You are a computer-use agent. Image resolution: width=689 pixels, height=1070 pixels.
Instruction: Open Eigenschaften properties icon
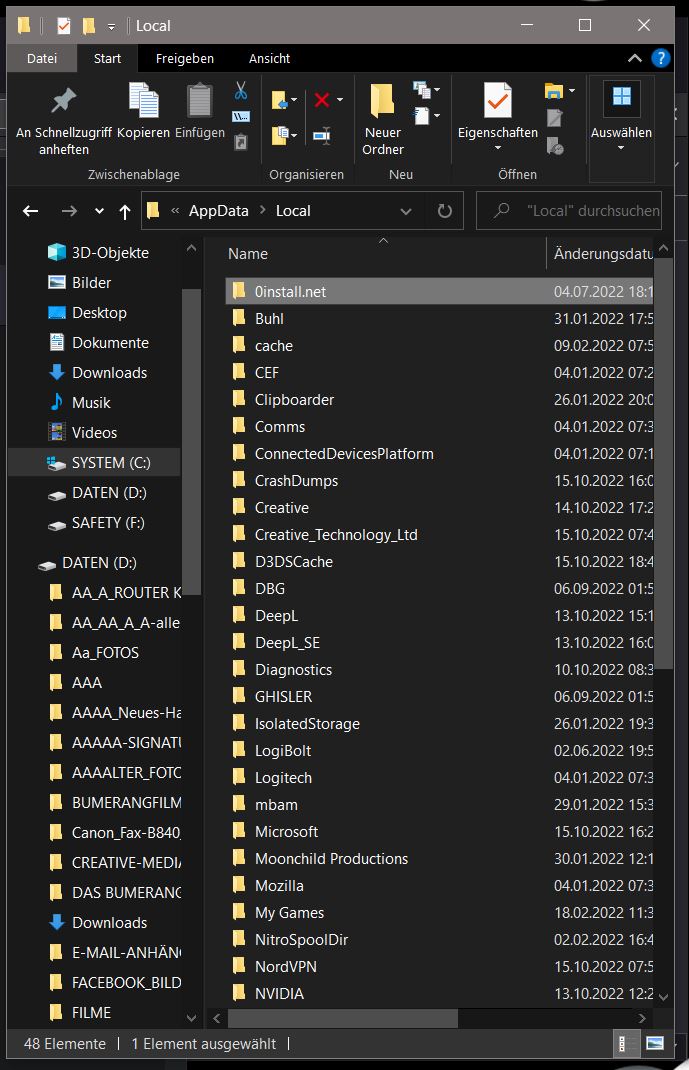click(x=498, y=101)
